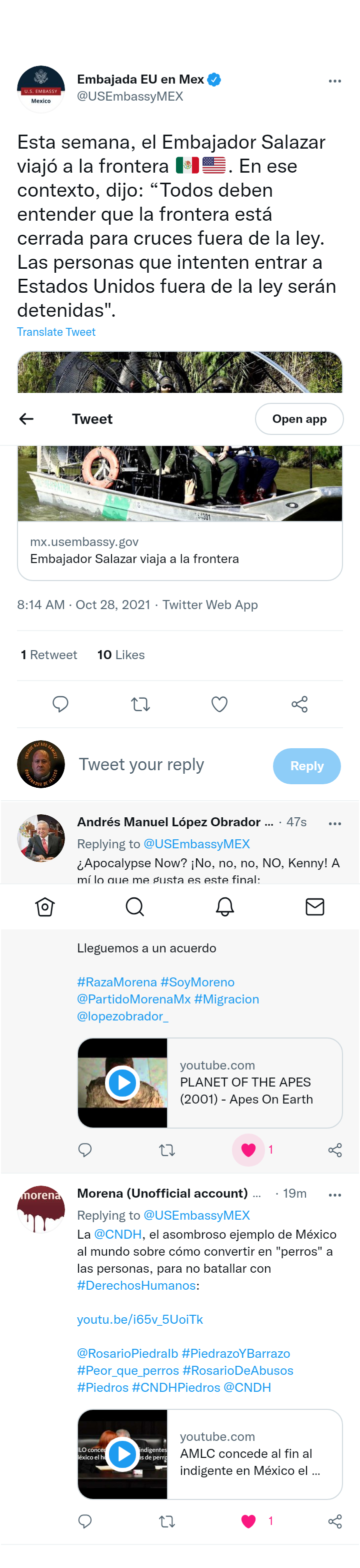Unlike the Planet of the Apes reply

tap(248, 1150)
